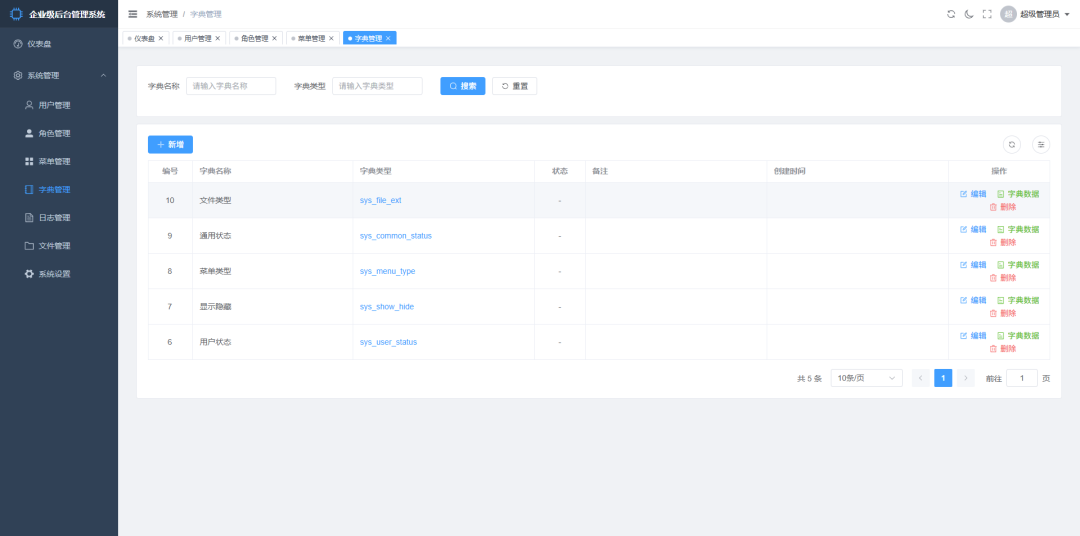Screen dimensions: 1080x536
Task: Refresh the table with the circular icon
Action: click(1012, 145)
